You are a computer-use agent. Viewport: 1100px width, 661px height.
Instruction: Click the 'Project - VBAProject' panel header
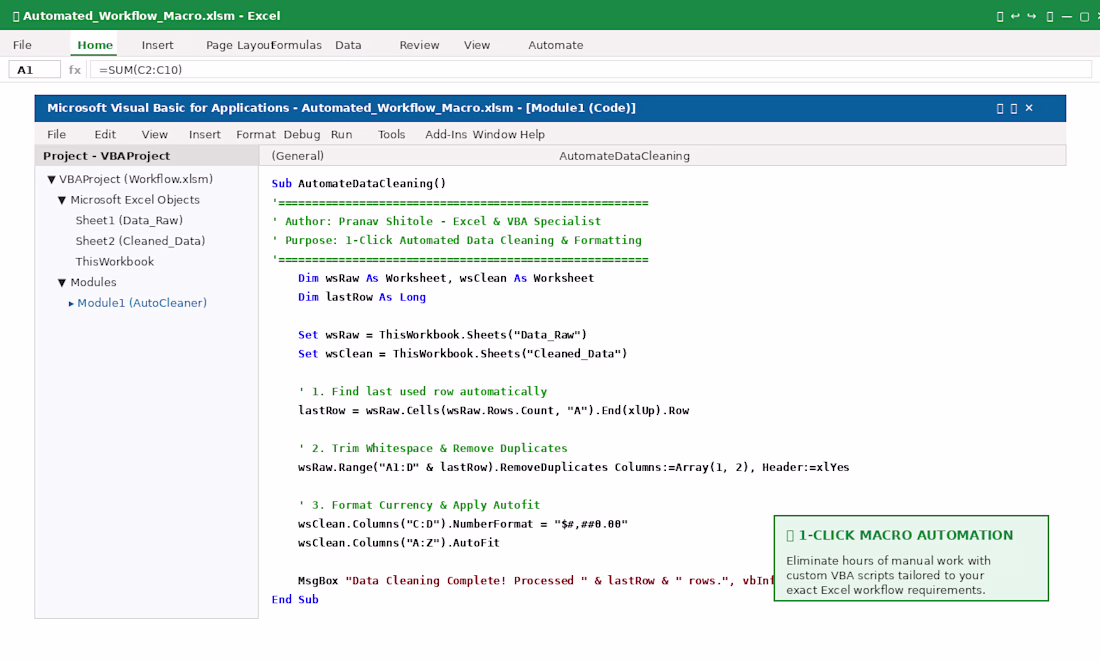(147, 156)
